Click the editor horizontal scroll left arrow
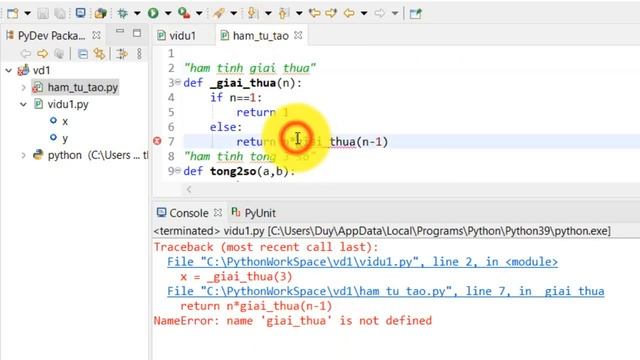Screen dimensions: 640x360 click(x=189, y=189)
